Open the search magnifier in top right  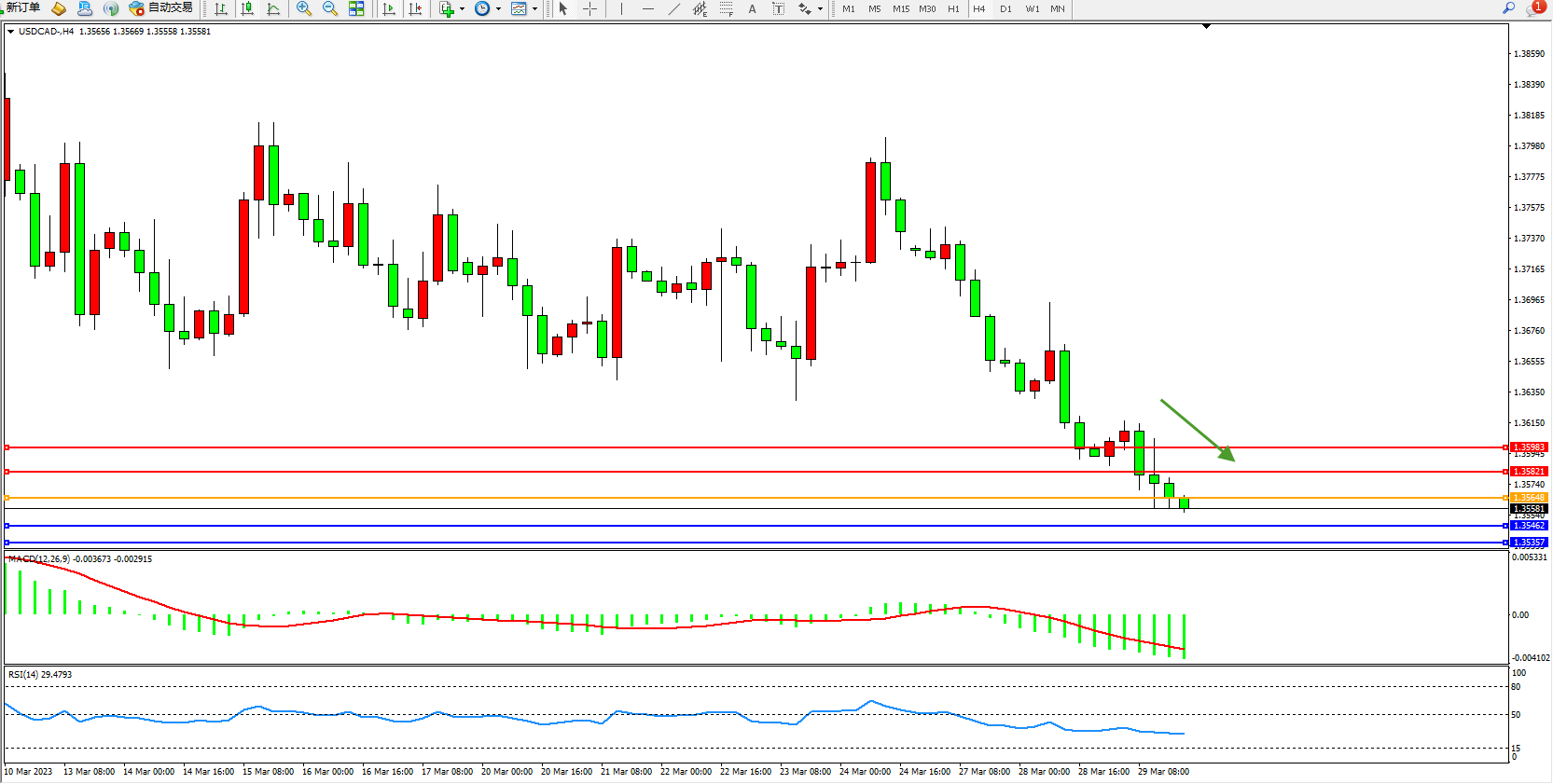(1508, 8)
